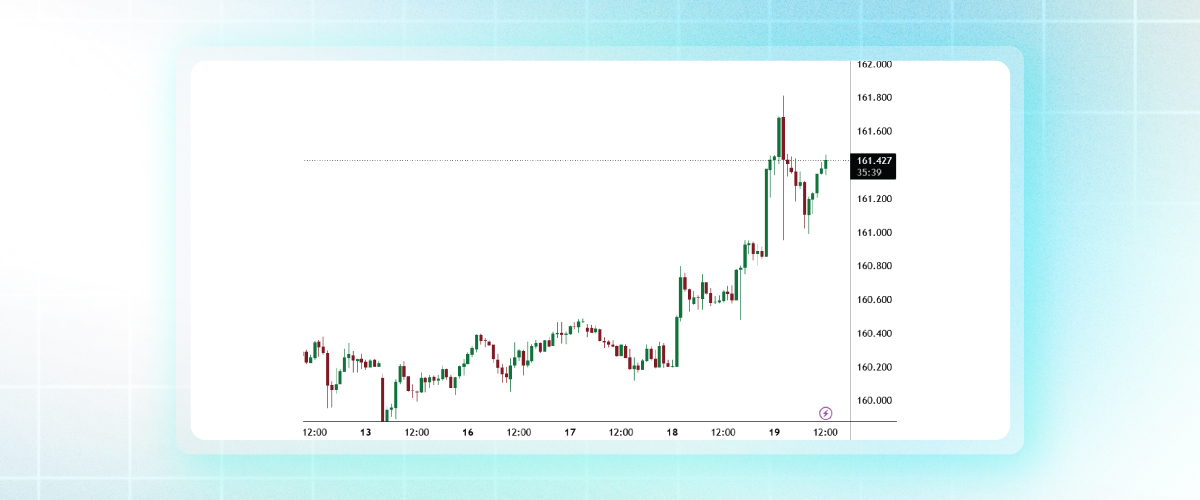Click the 162.000 price axis label

pyautogui.click(x=875, y=64)
